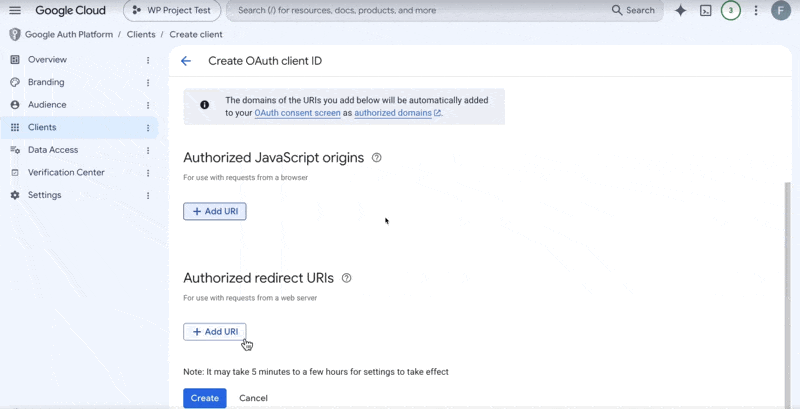The height and width of the screenshot is (409, 800).
Task: Go back using the arrow beside Create OAuth client ID
Action: tap(186, 61)
